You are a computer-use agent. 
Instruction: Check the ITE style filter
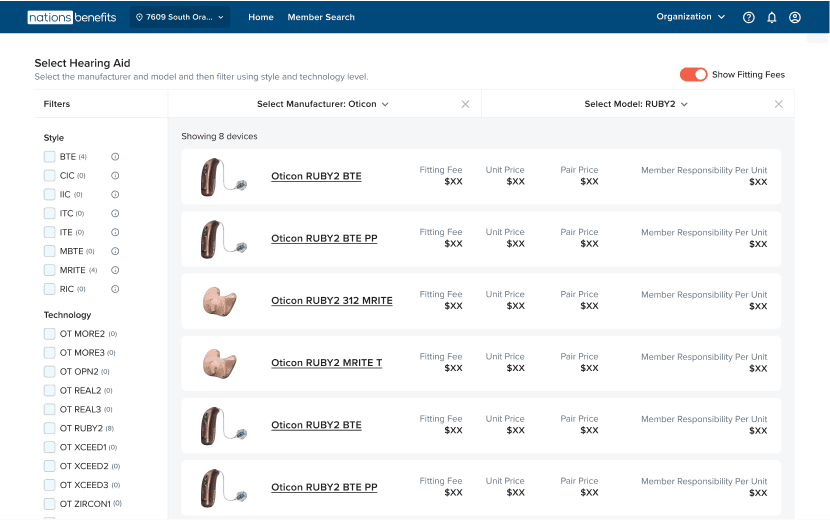tap(50, 232)
